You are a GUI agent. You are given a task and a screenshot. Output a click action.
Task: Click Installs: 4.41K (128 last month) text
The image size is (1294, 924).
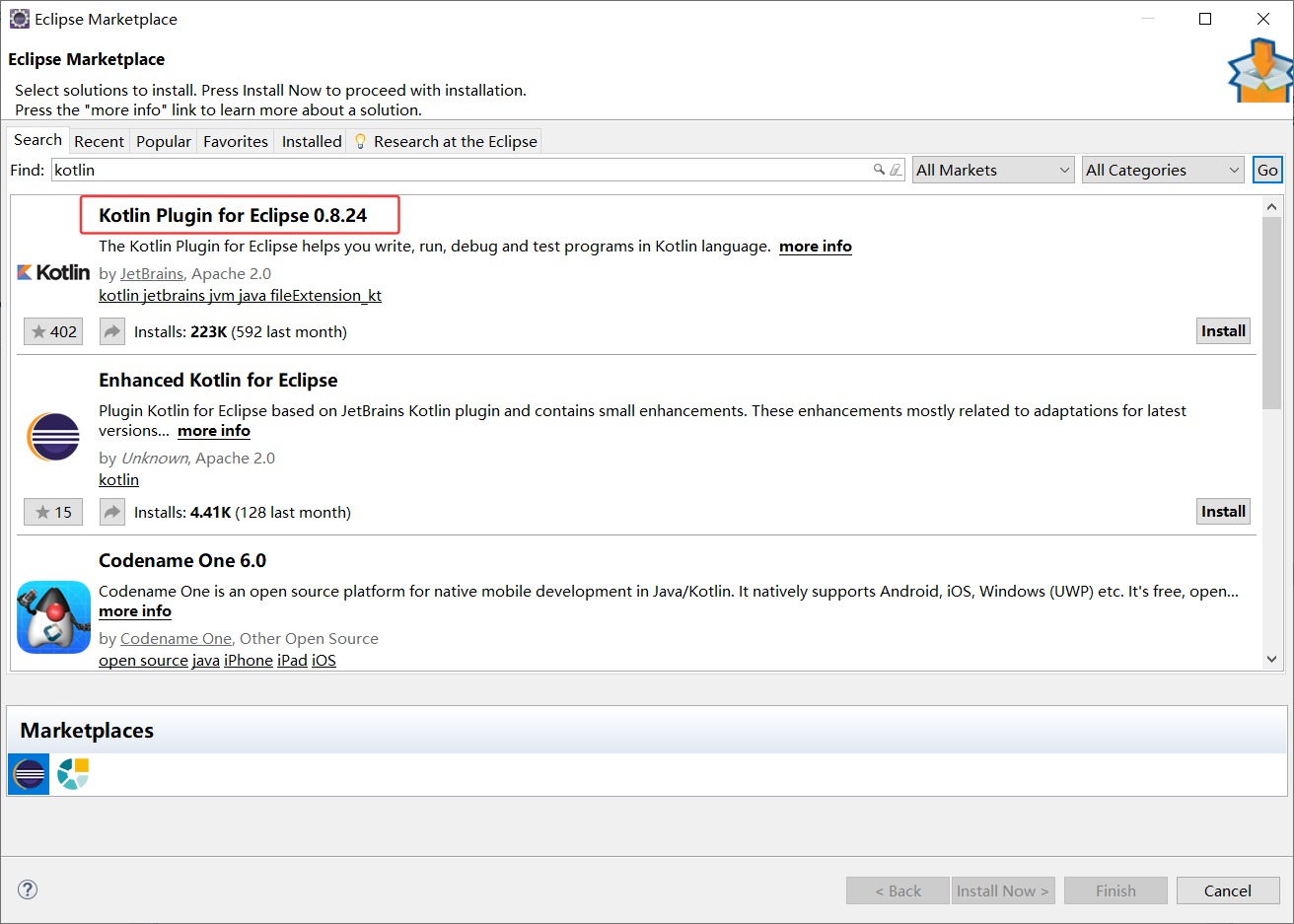[243, 513]
